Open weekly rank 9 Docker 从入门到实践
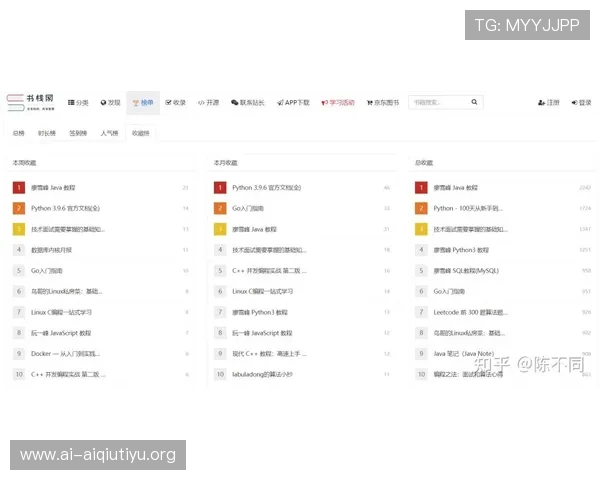The width and height of the screenshot is (600, 480). pyautogui.click(x=65, y=354)
